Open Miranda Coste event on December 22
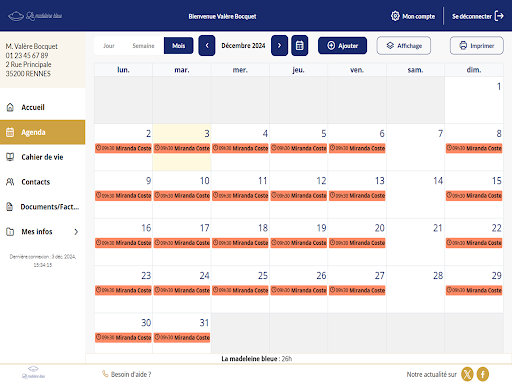 point(474,243)
